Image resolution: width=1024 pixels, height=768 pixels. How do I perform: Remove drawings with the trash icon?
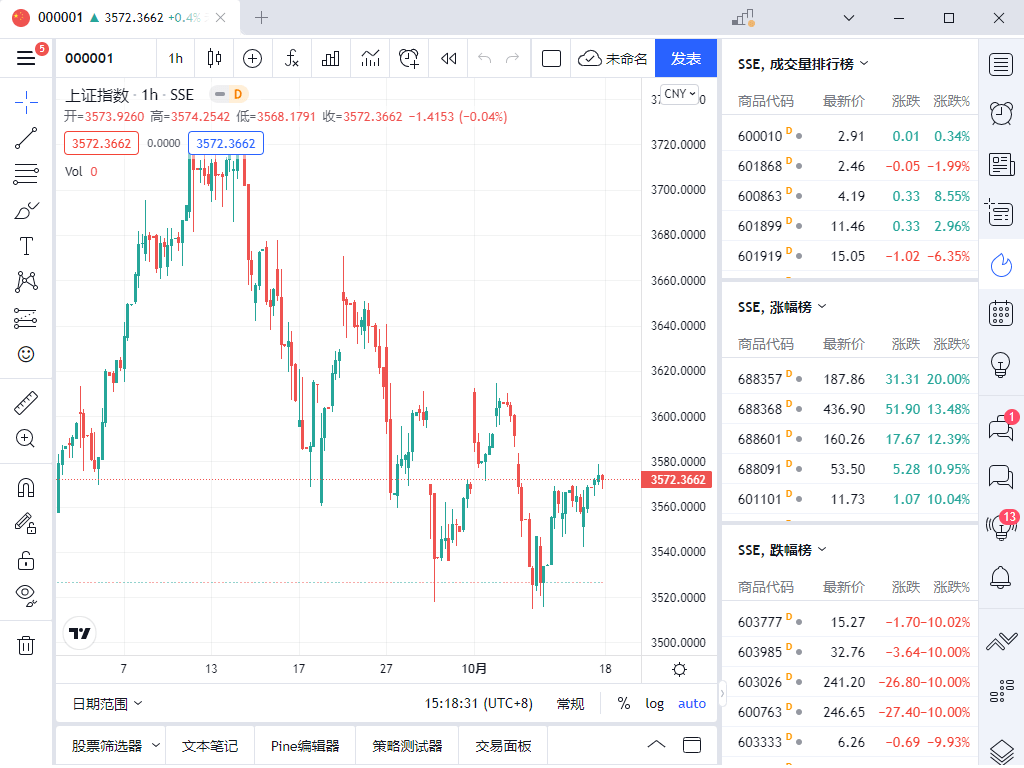pyautogui.click(x=26, y=645)
